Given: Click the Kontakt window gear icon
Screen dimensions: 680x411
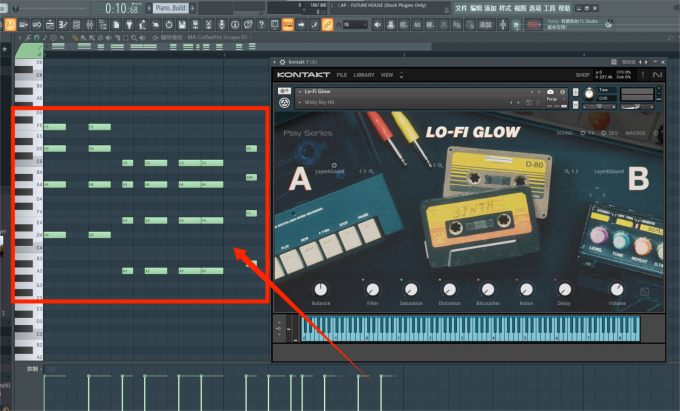Looking at the screenshot, I should pyautogui.click(x=282, y=62).
